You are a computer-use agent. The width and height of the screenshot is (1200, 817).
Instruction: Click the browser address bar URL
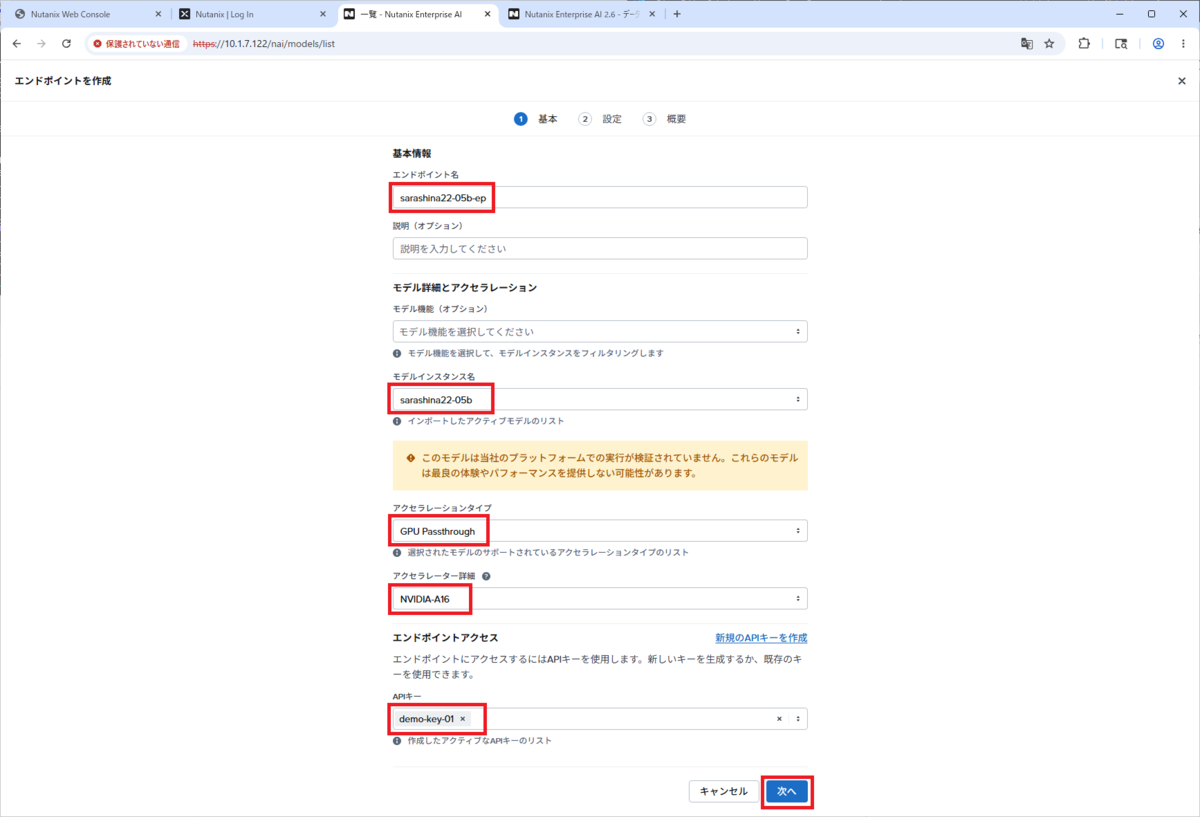coord(263,44)
